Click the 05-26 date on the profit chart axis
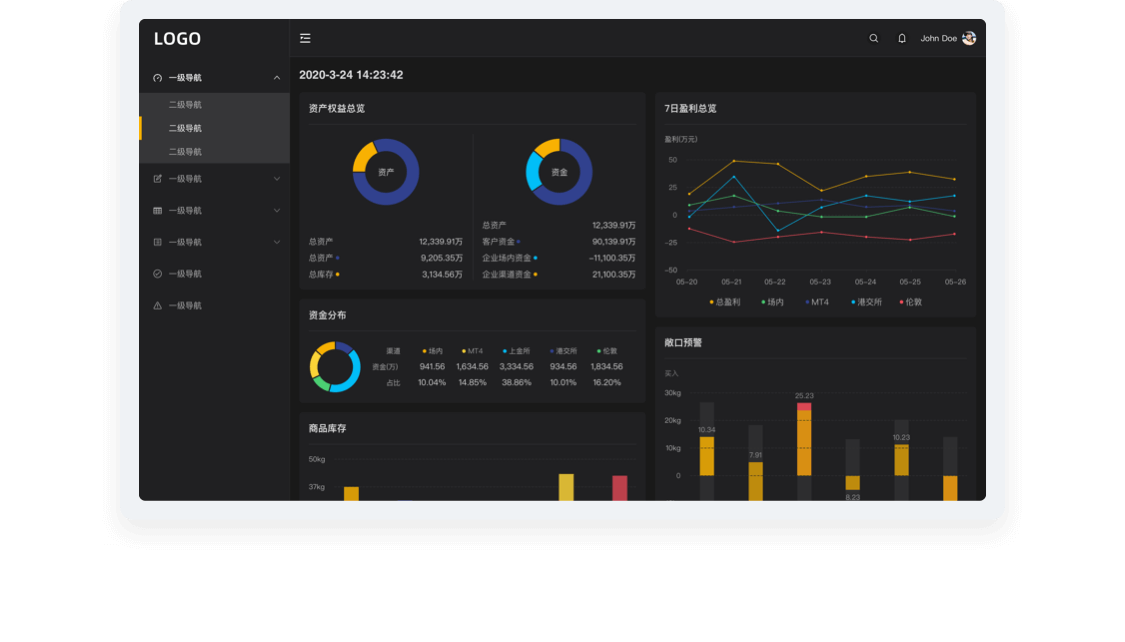 (x=955, y=282)
